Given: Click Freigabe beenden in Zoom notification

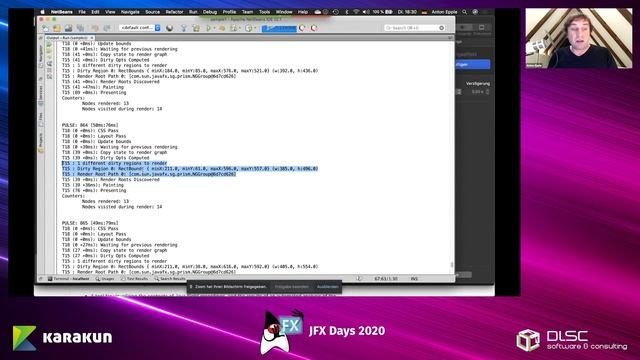Looking at the screenshot, I should click(x=291, y=287).
